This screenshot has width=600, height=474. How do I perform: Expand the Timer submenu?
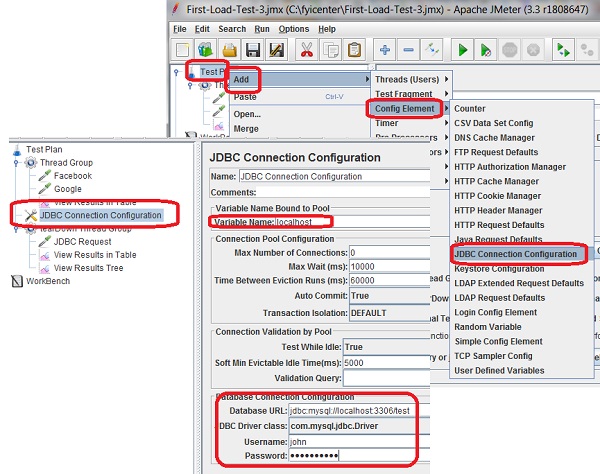pos(412,123)
